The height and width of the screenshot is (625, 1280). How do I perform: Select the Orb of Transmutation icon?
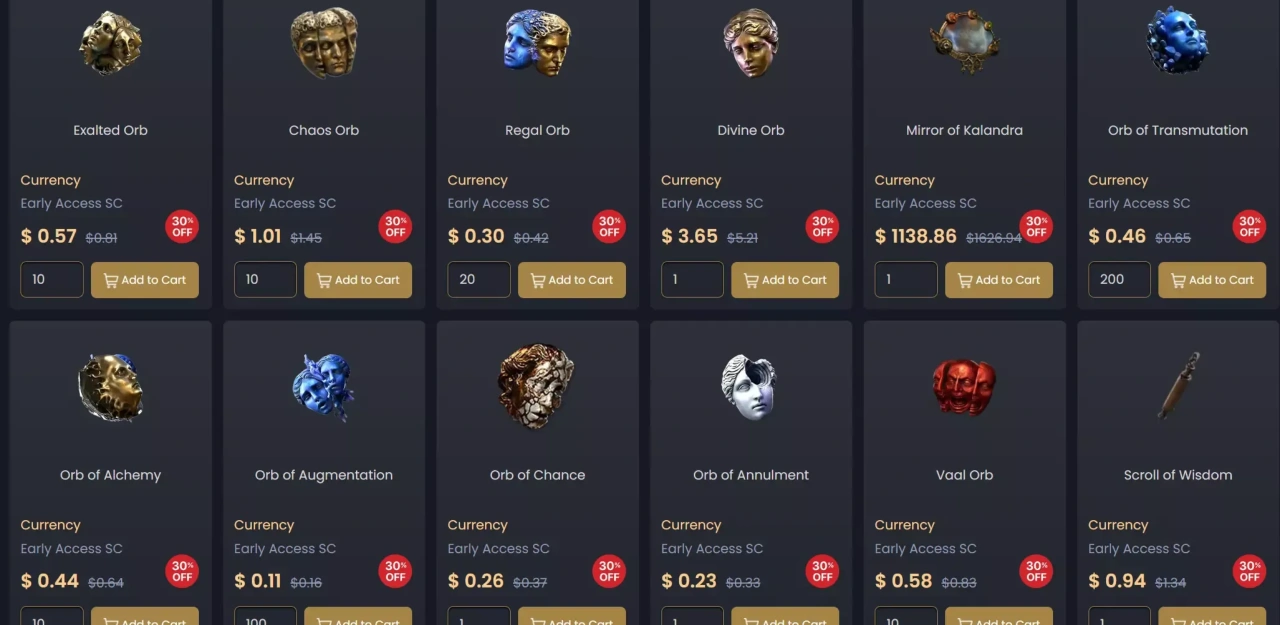click(1177, 42)
